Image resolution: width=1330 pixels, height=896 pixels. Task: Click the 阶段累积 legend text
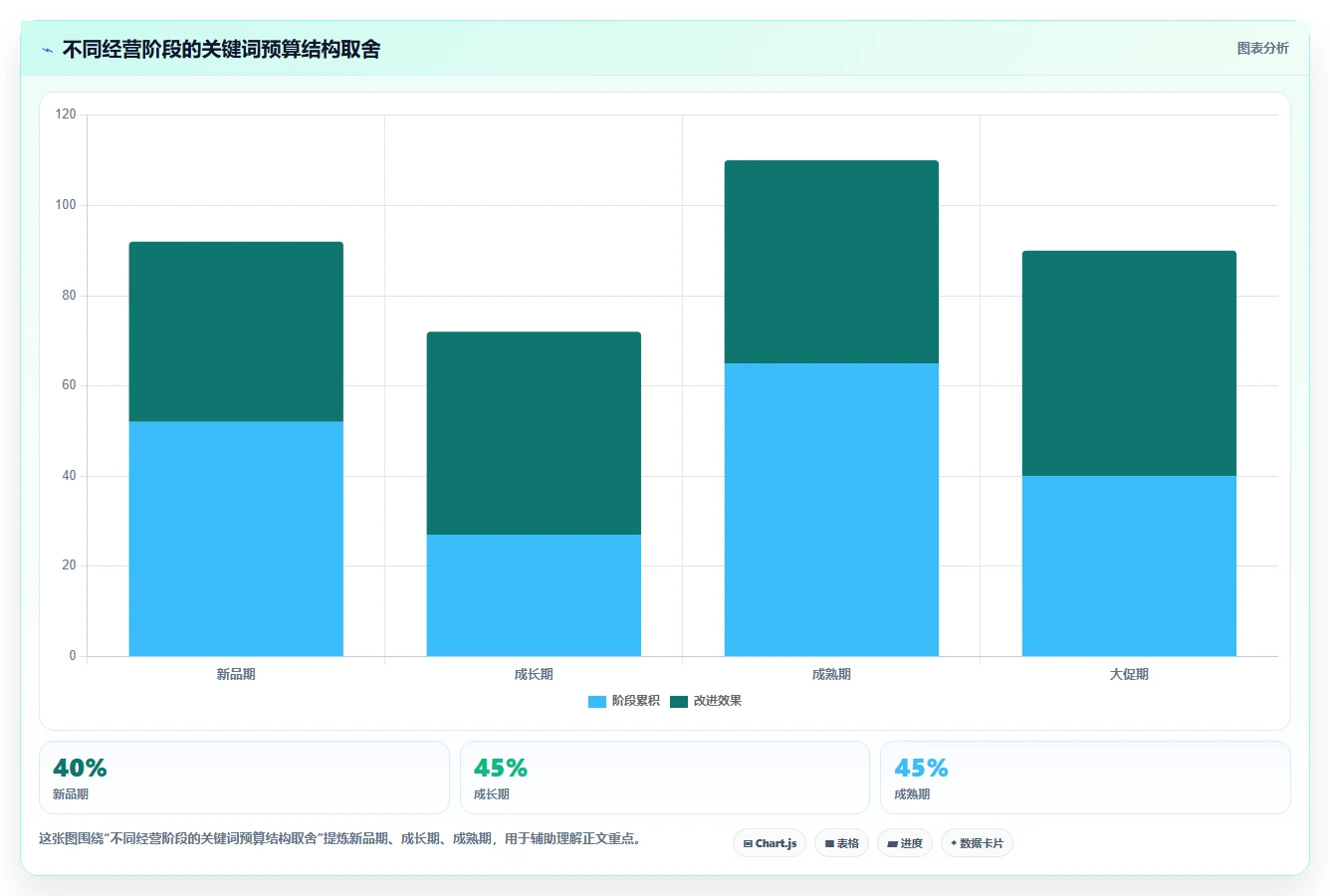636,701
